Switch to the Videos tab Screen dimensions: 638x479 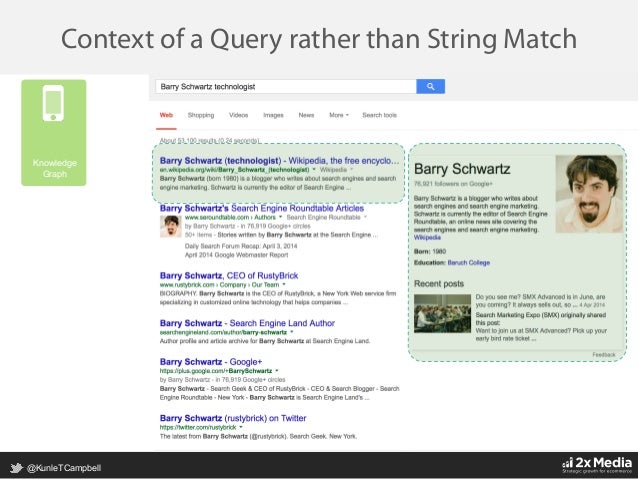pyautogui.click(x=238, y=115)
